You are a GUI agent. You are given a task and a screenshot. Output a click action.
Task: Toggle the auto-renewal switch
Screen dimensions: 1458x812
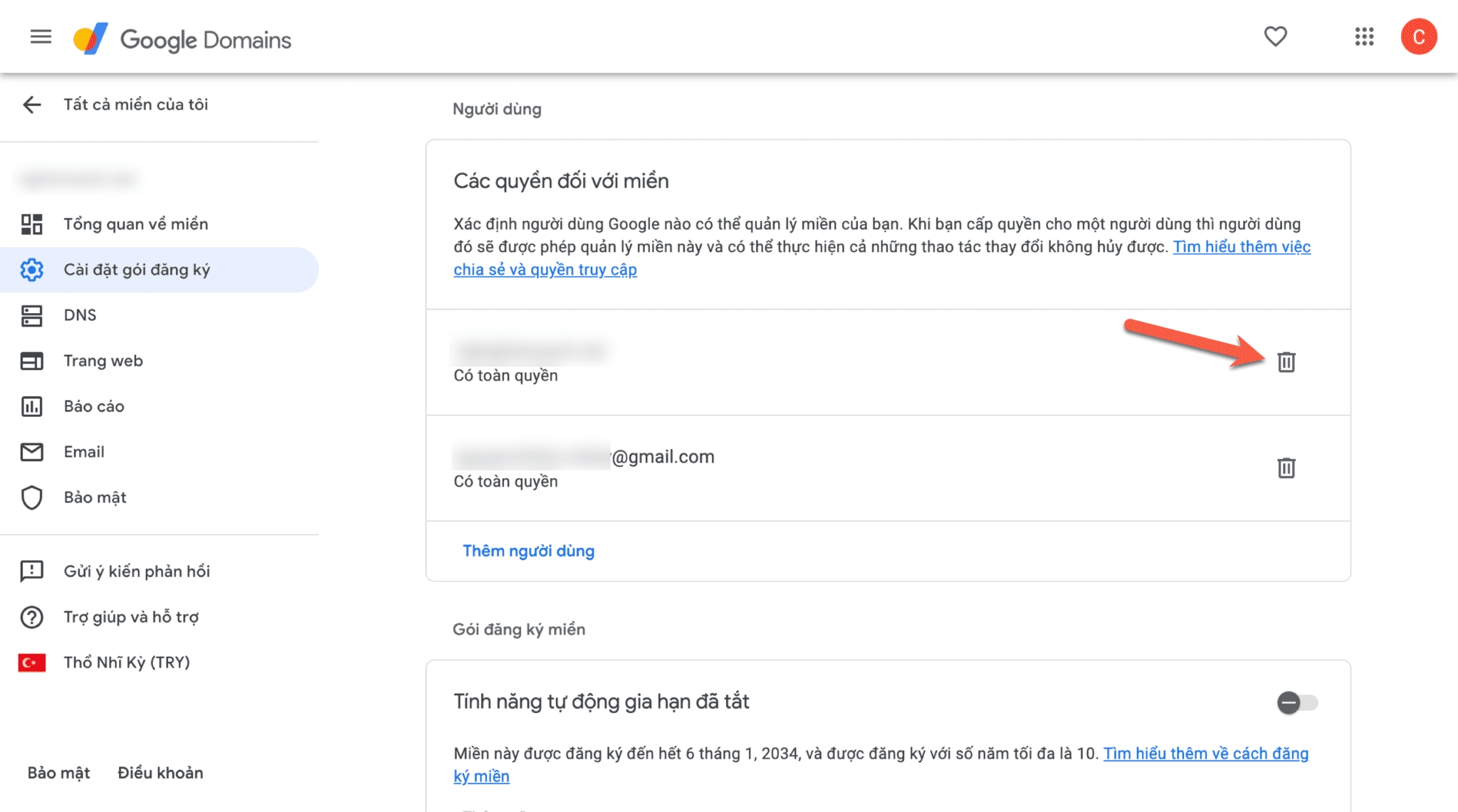(1296, 703)
